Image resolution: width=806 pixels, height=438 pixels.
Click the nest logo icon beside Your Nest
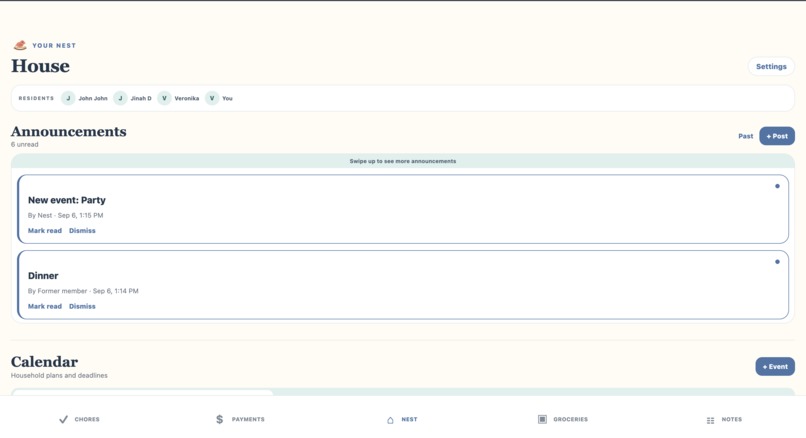coord(20,45)
